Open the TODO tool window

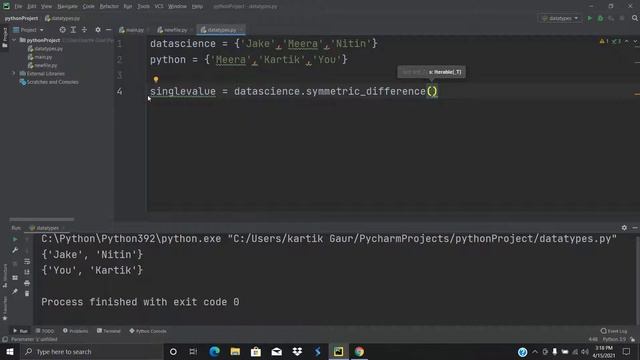click(x=44, y=331)
